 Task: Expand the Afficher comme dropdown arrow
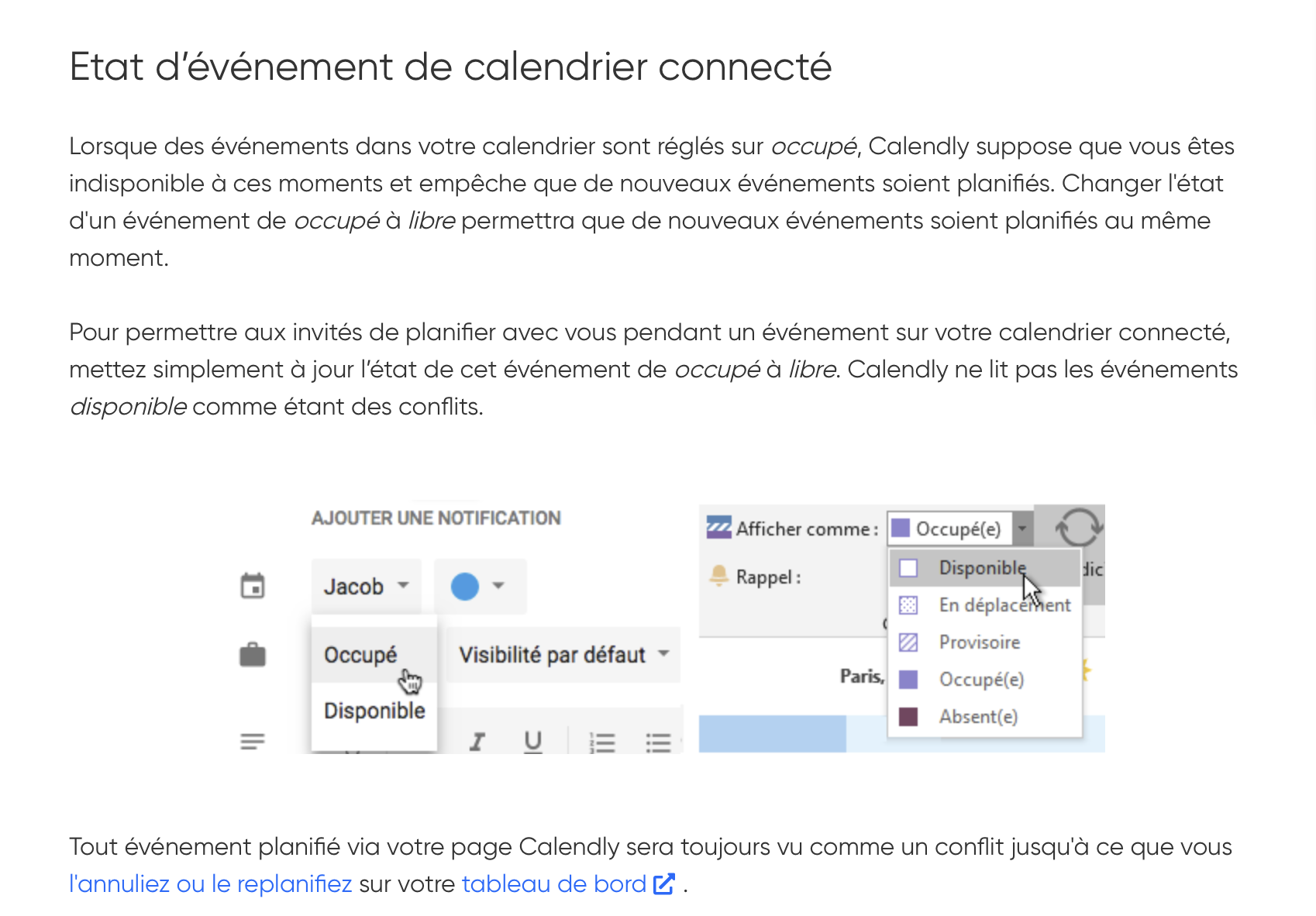tap(1023, 529)
